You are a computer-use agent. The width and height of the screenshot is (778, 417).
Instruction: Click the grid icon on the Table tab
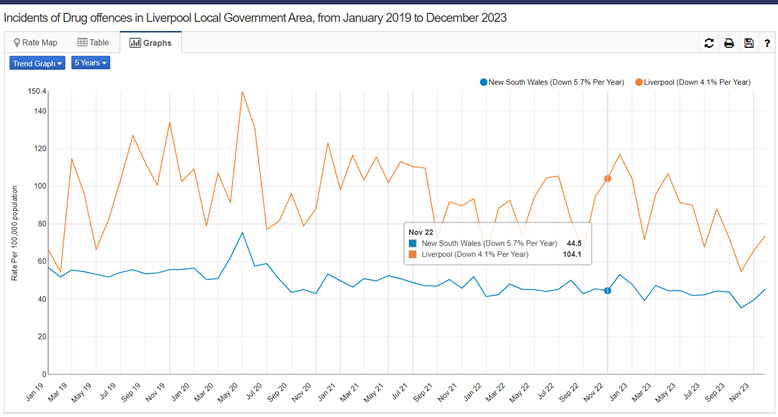[82, 43]
